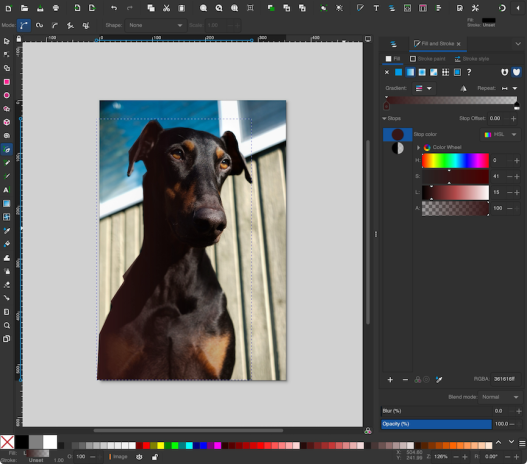
Task: Click the New document icon
Action: point(9,8)
